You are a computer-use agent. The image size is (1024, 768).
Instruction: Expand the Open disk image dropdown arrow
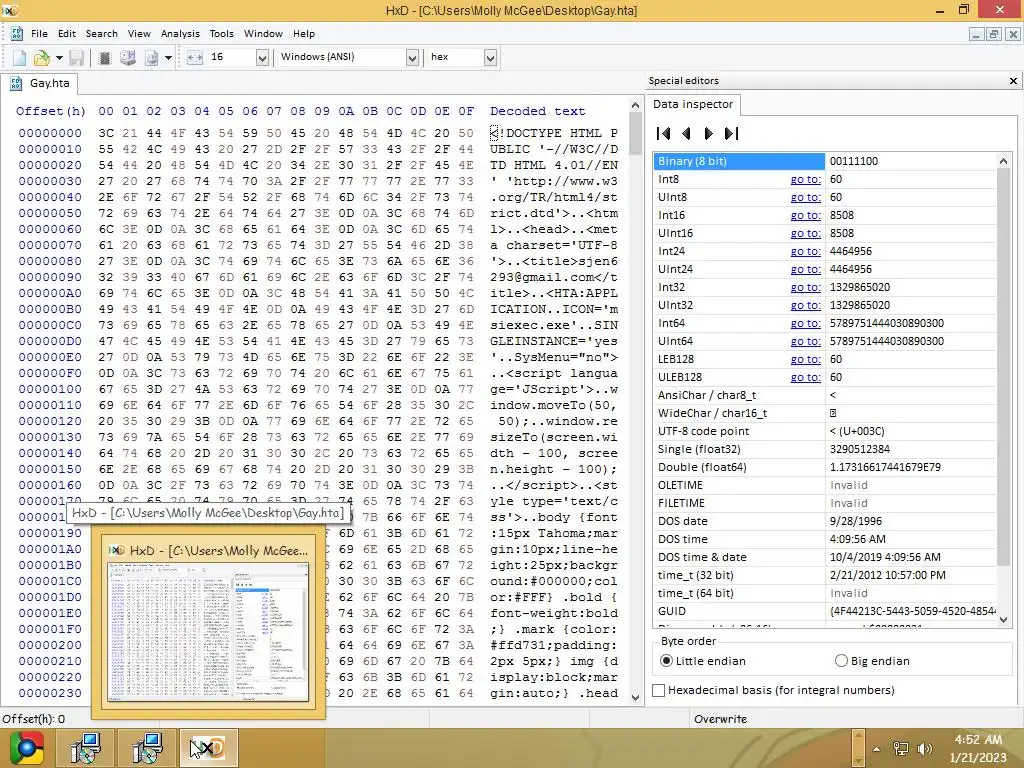(168, 58)
